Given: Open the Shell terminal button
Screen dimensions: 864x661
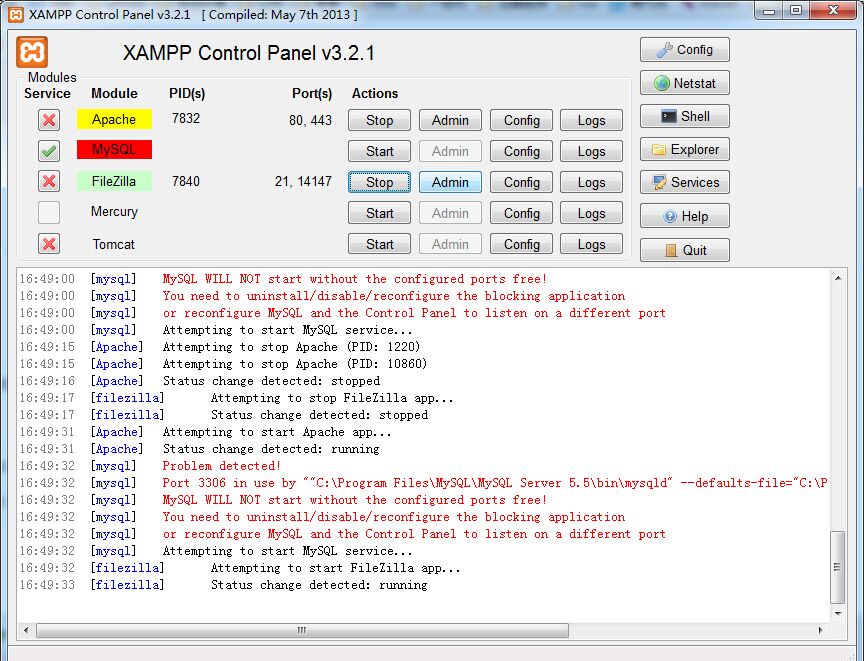Looking at the screenshot, I should point(684,116).
